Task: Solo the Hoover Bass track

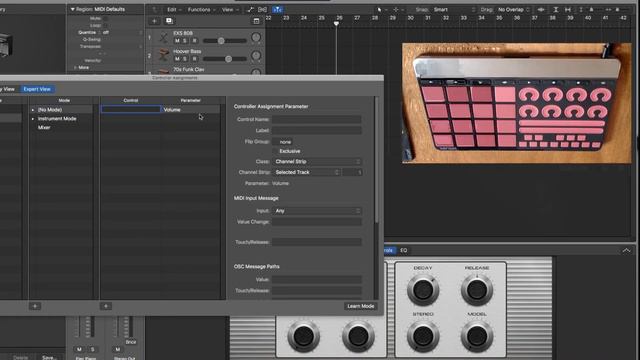Action: pos(185,59)
